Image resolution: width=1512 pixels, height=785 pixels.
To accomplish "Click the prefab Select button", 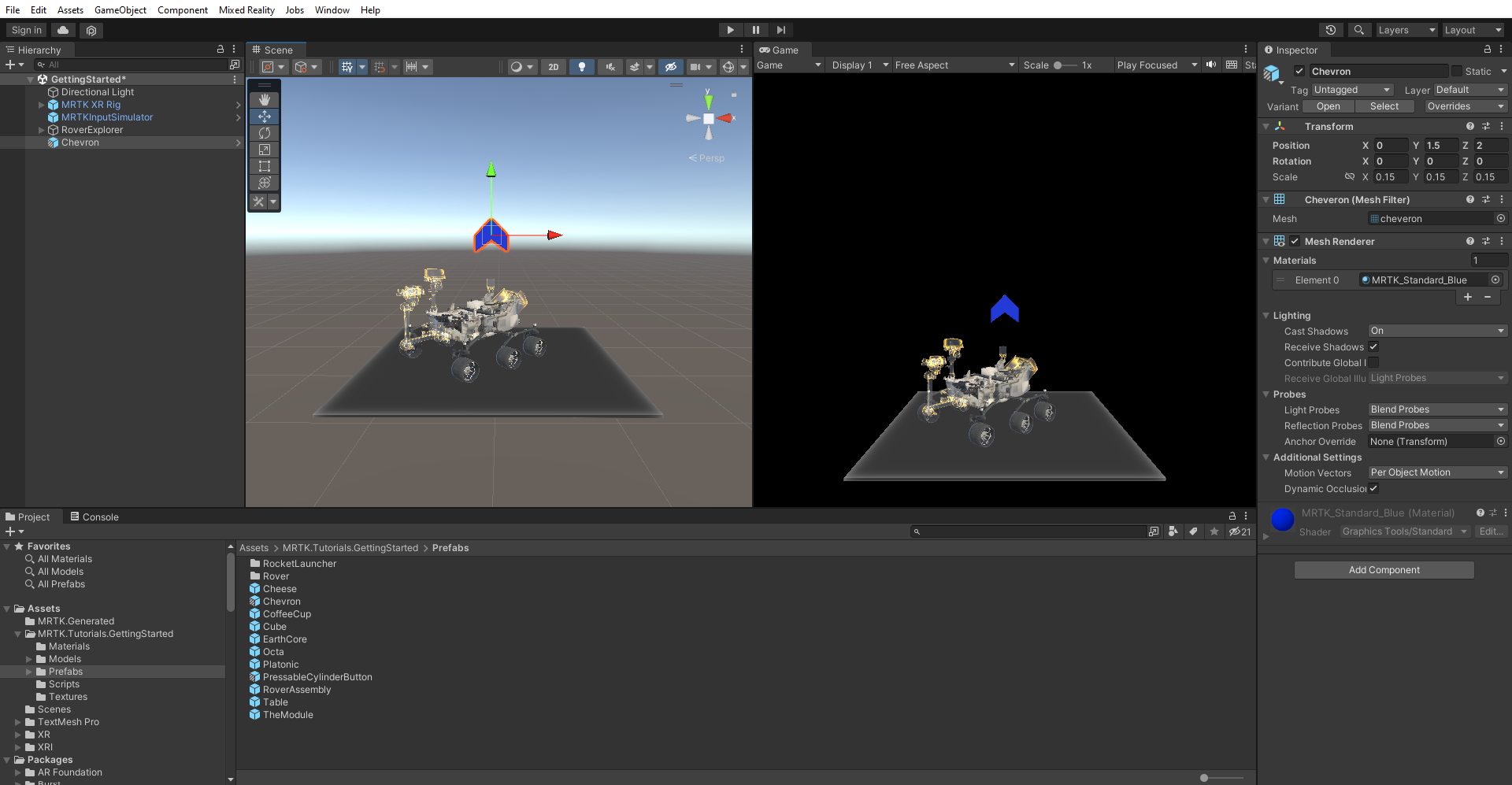I will tap(1384, 106).
